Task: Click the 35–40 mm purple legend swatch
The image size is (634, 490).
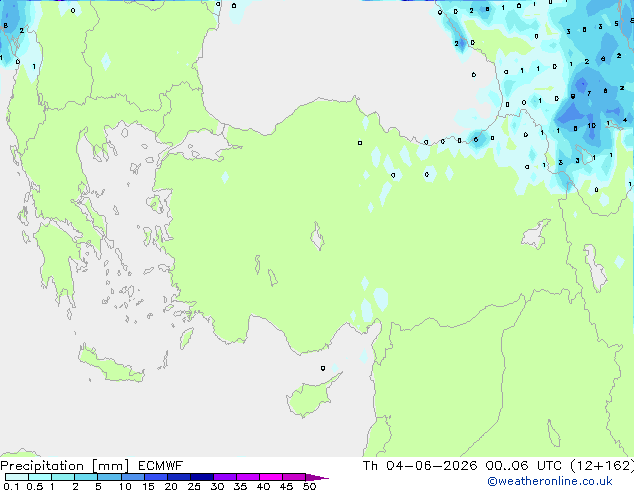Action: [247, 477]
